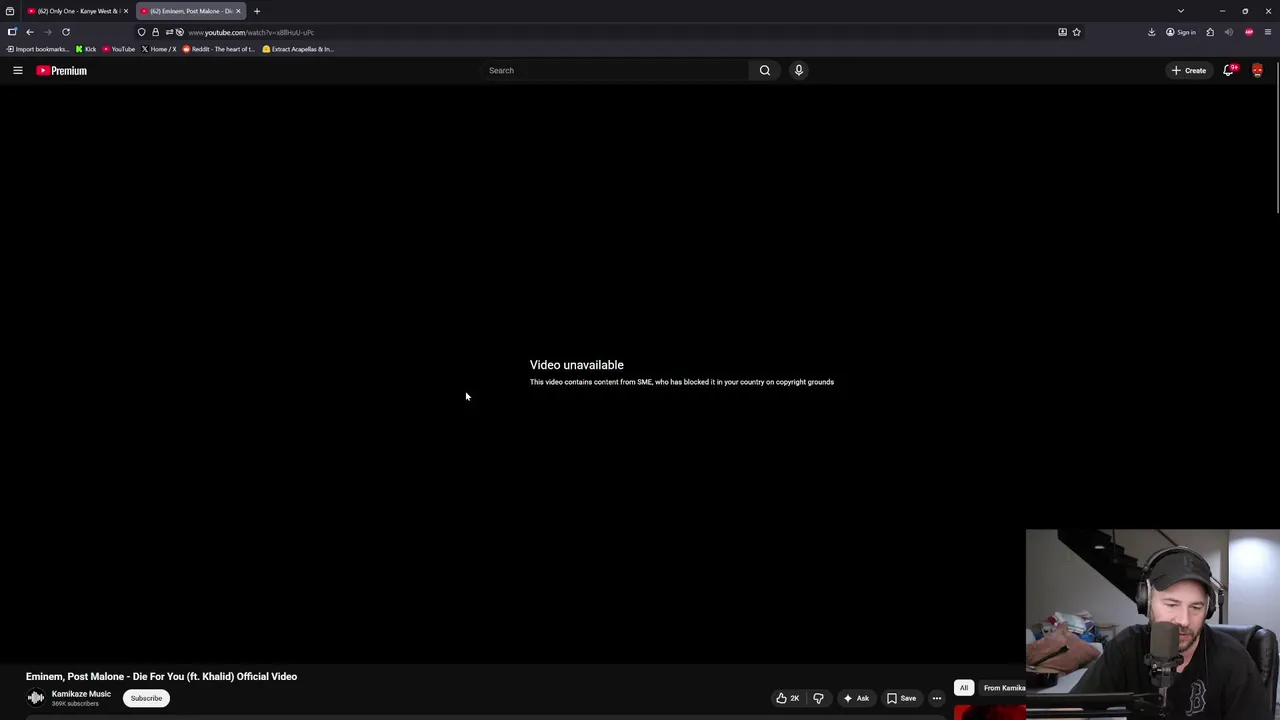Open the YouTube bookmark
This screenshot has width=1280, height=720.
tap(119, 49)
